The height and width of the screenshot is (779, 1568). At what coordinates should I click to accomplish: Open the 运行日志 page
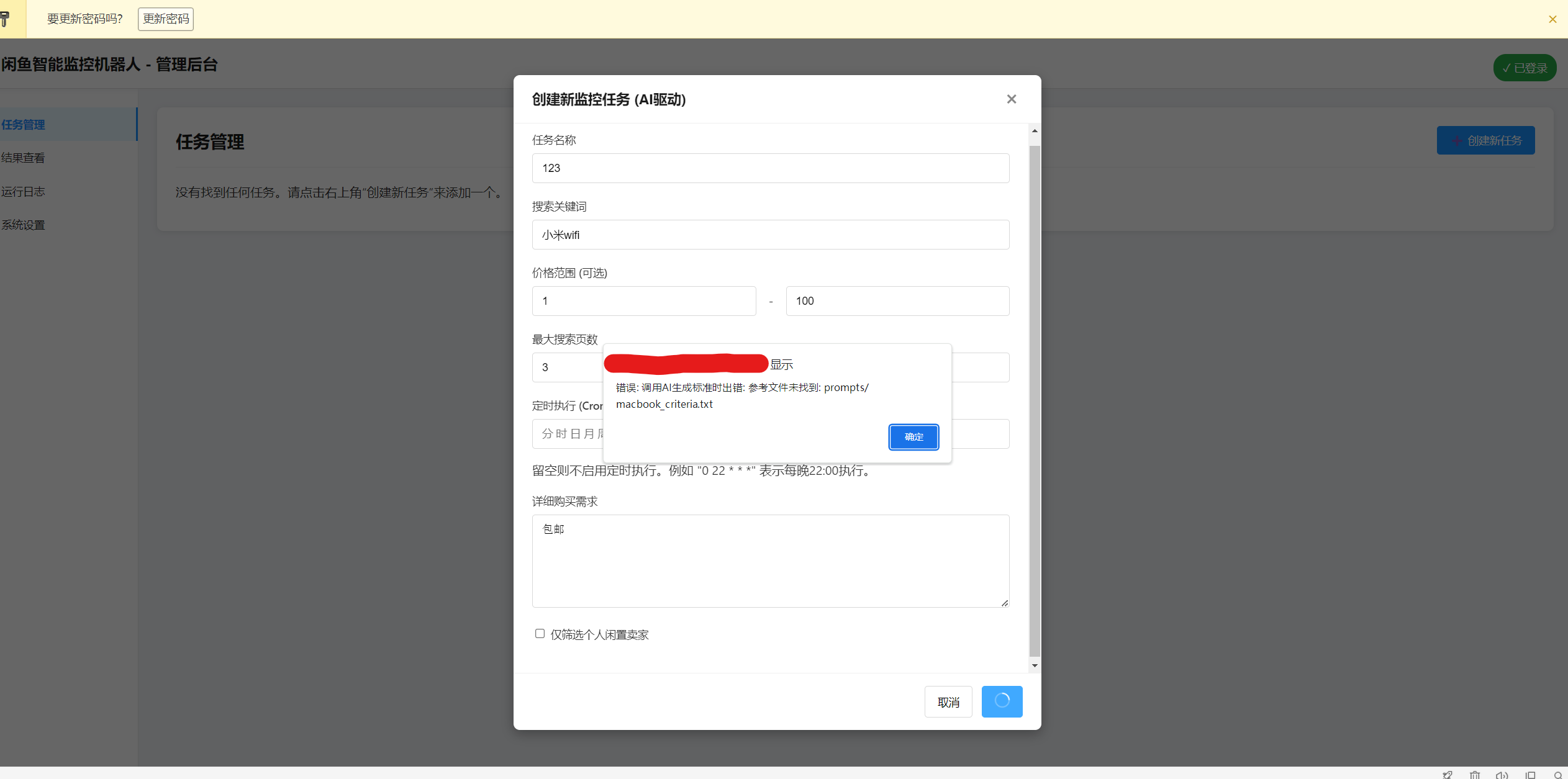pyautogui.click(x=23, y=191)
